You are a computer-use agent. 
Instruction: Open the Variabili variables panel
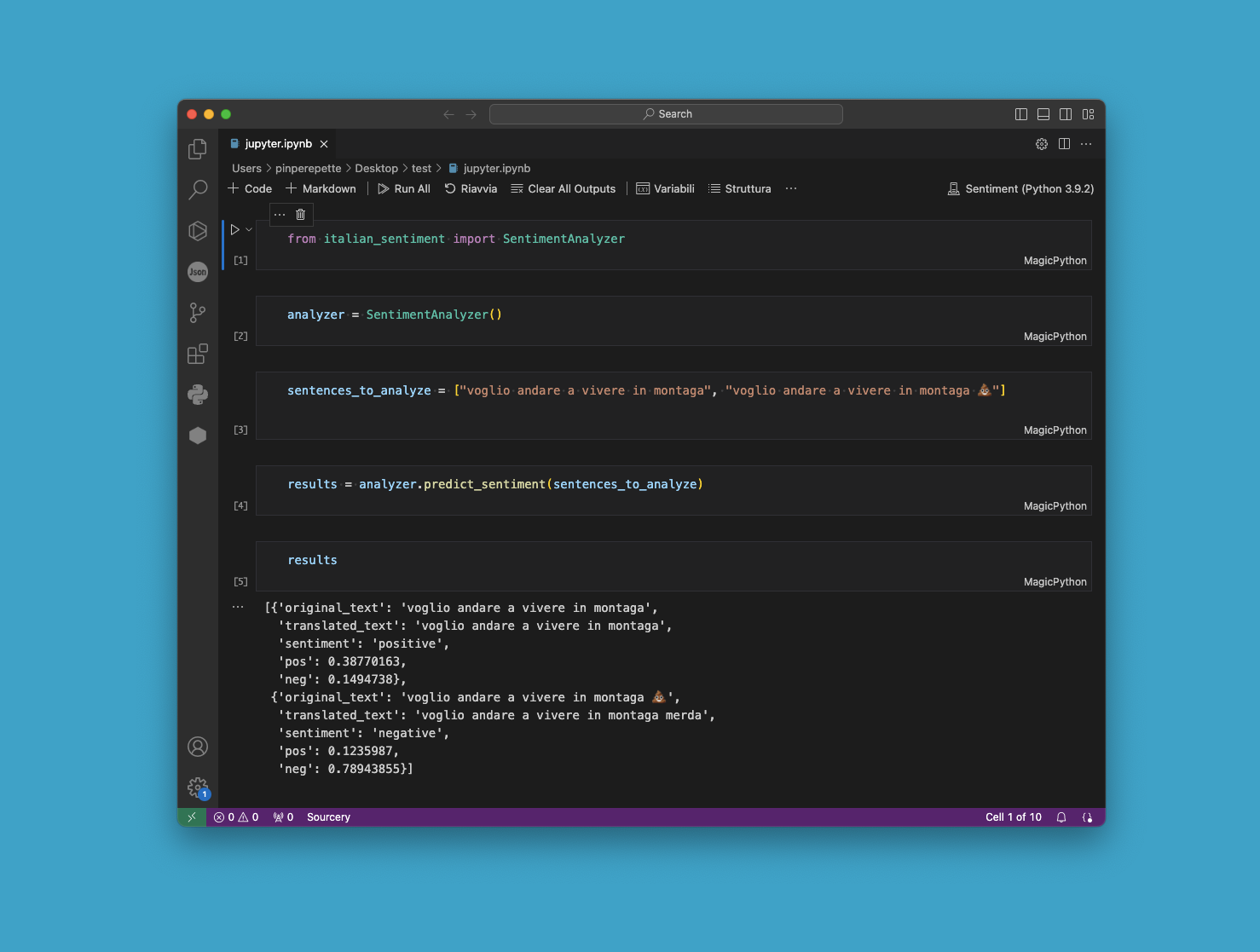(x=665, y=189)
